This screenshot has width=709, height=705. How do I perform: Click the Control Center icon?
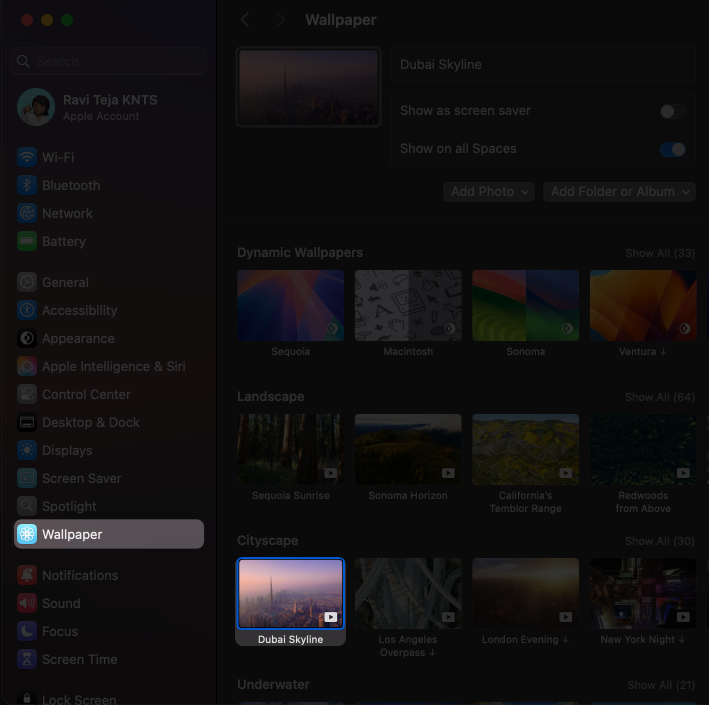tap(27, 394)
